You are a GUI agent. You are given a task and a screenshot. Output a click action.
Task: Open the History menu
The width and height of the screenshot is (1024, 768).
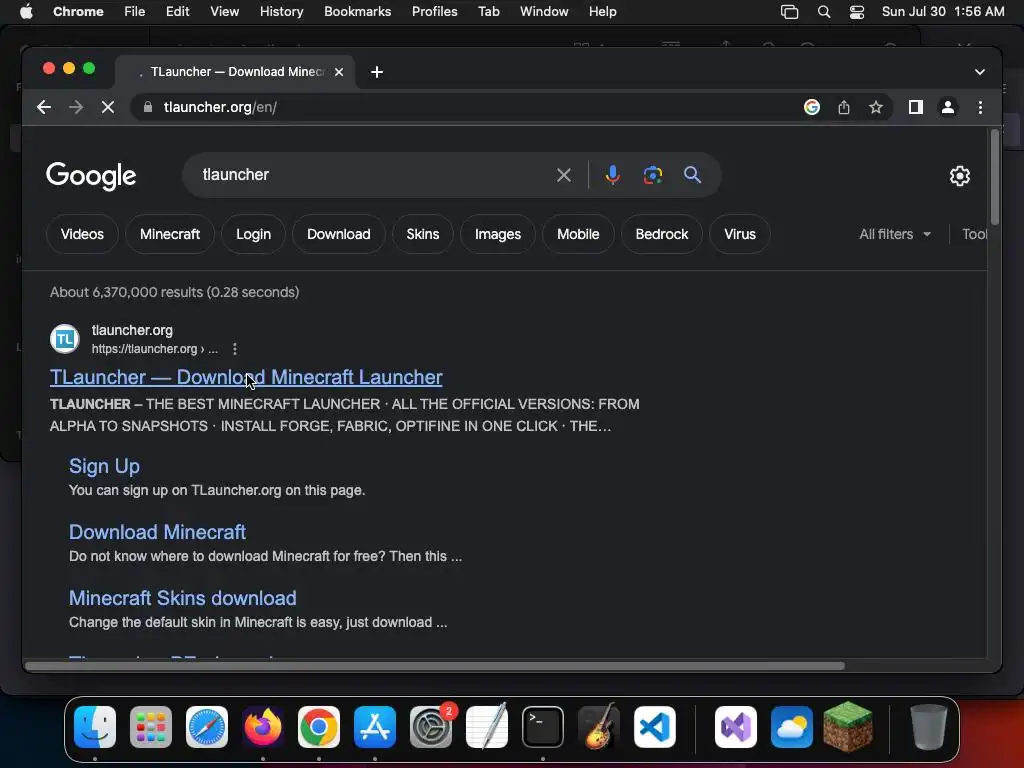click(281, 12)
